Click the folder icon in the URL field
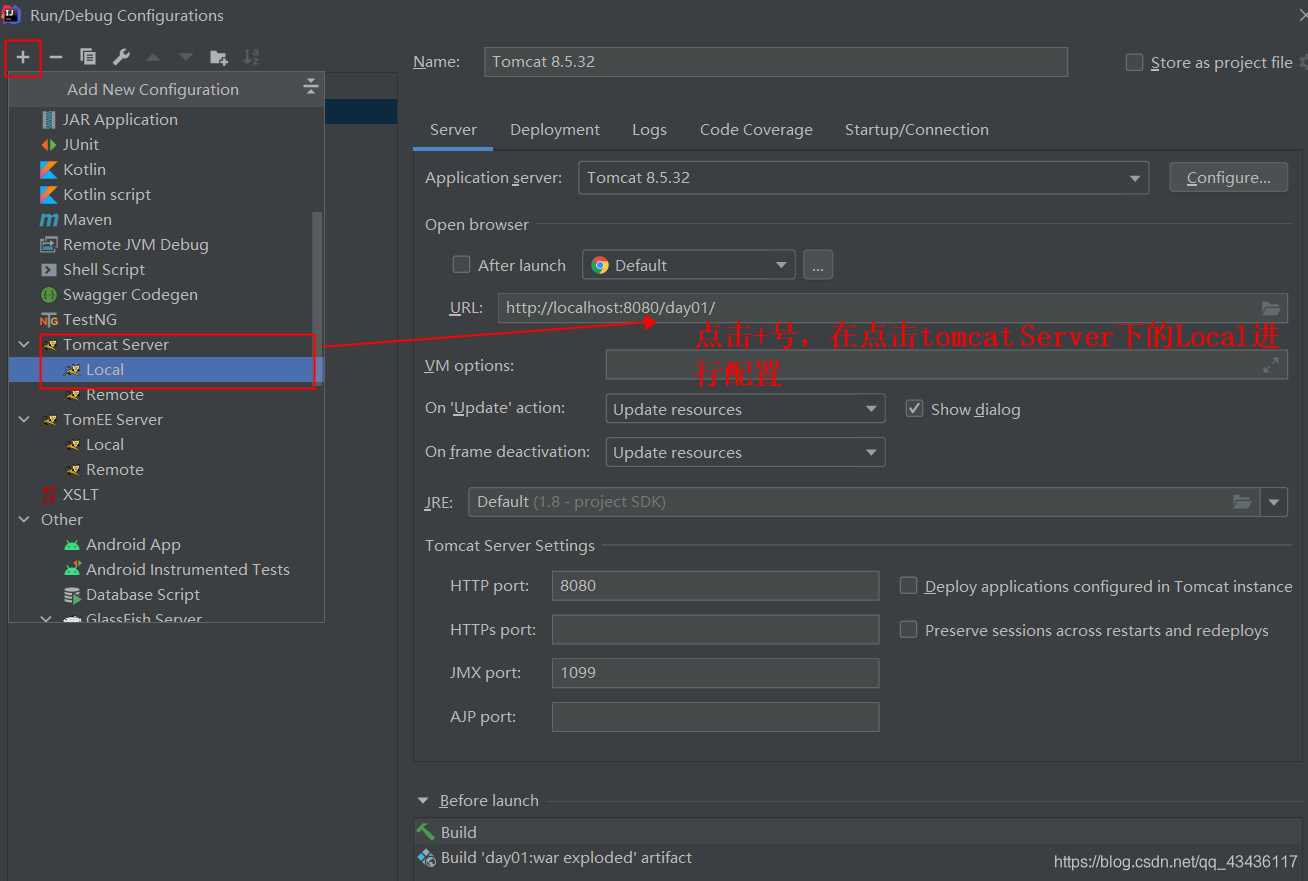 coord(1270,308)
